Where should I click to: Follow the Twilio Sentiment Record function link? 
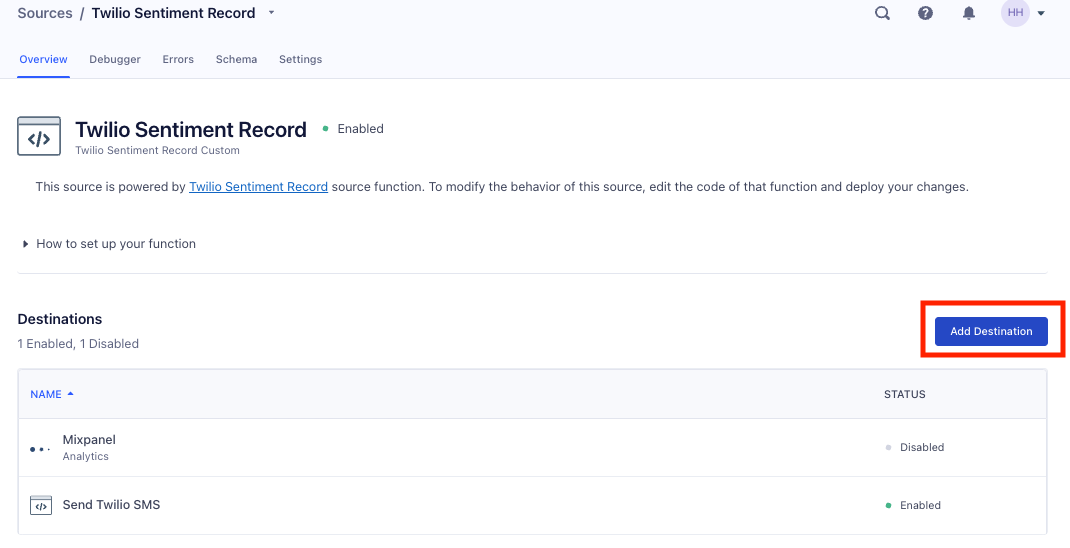pos(258,187)
